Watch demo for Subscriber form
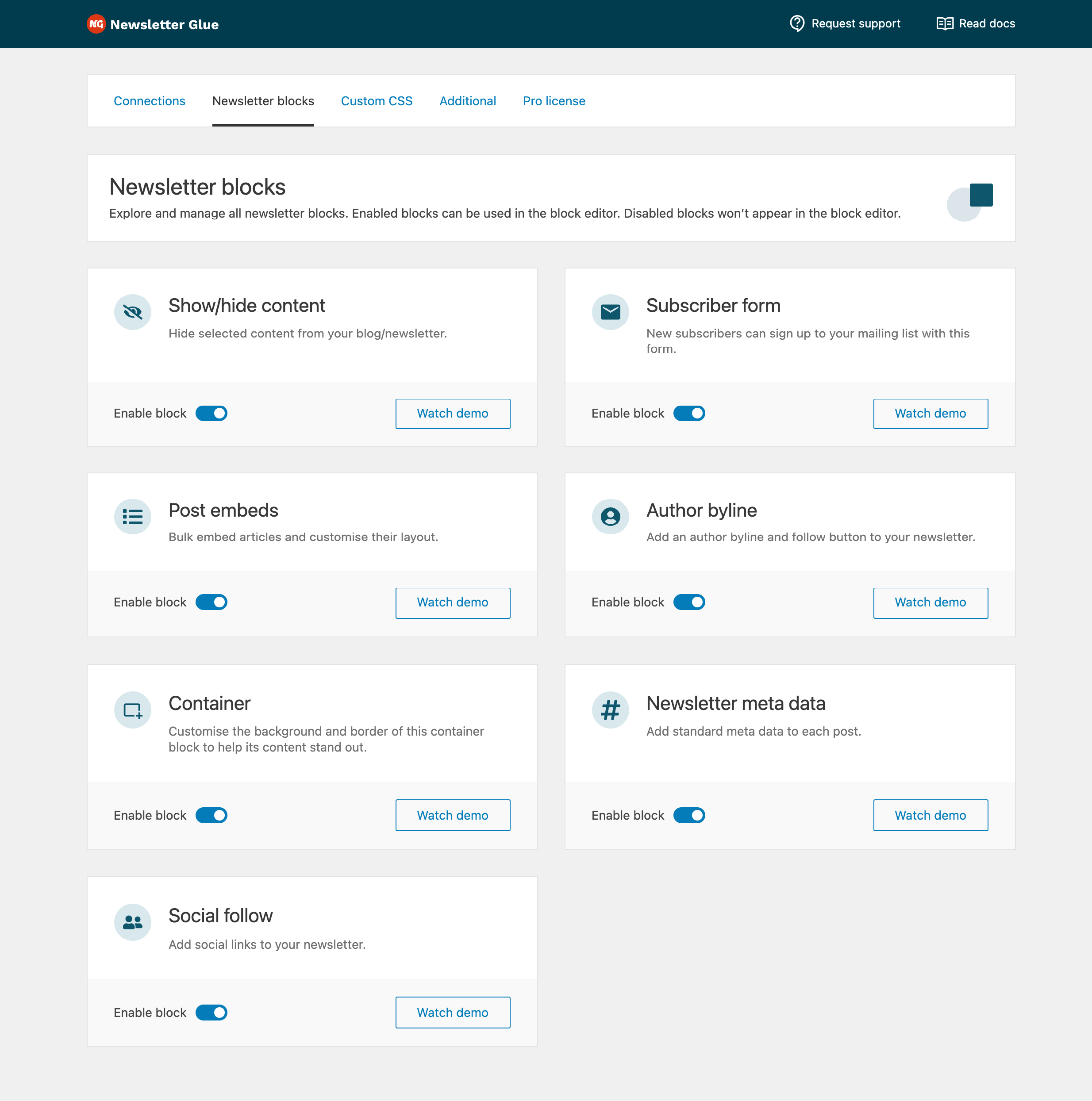This screenshot has height=1101, width=1092. pos(930,413)
